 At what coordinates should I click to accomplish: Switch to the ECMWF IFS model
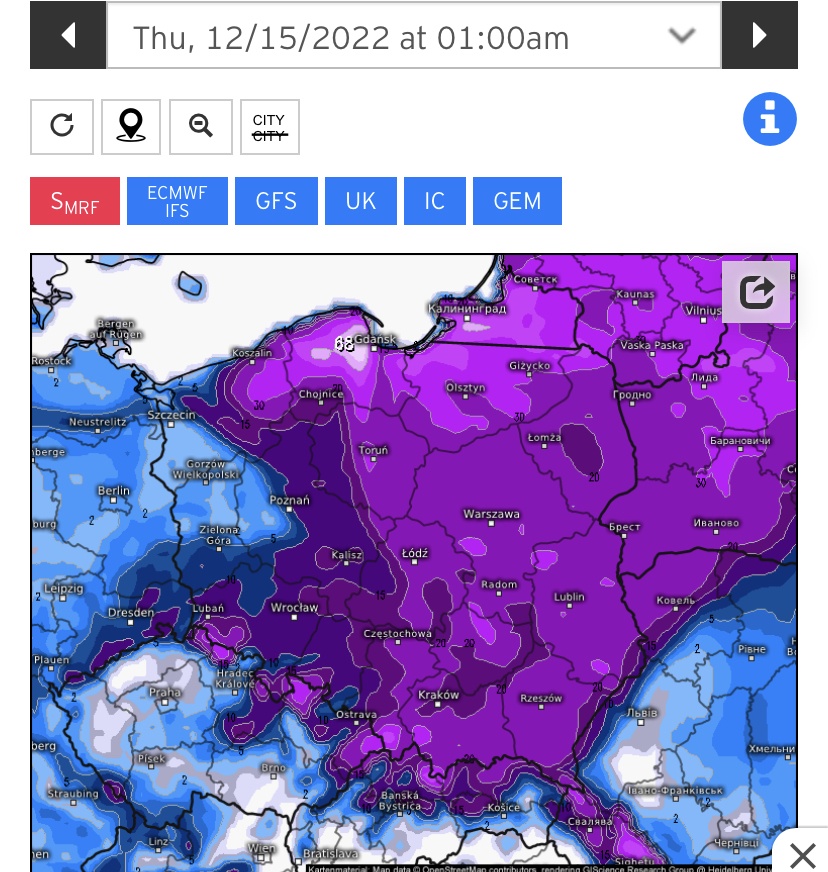click(177, 201)
